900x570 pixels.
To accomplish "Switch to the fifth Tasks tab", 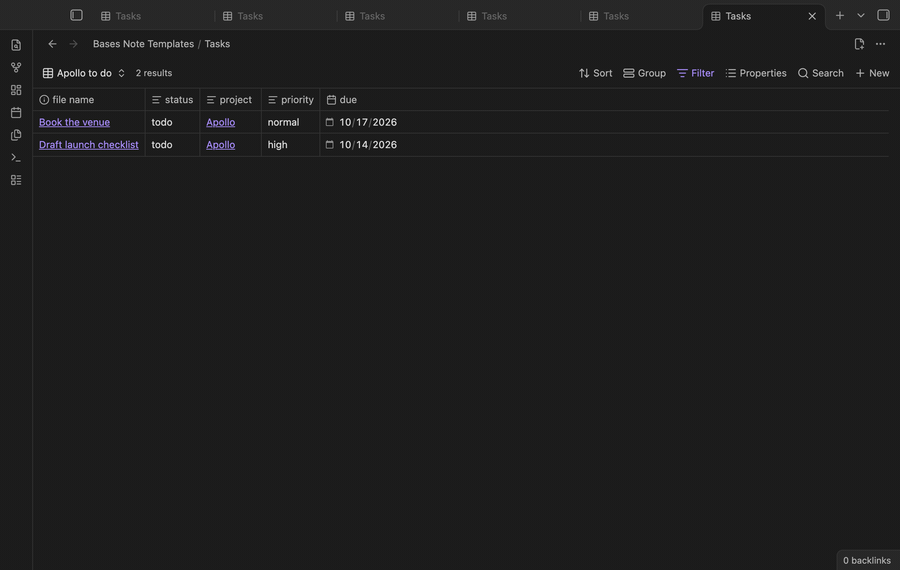I will [641, 16].
